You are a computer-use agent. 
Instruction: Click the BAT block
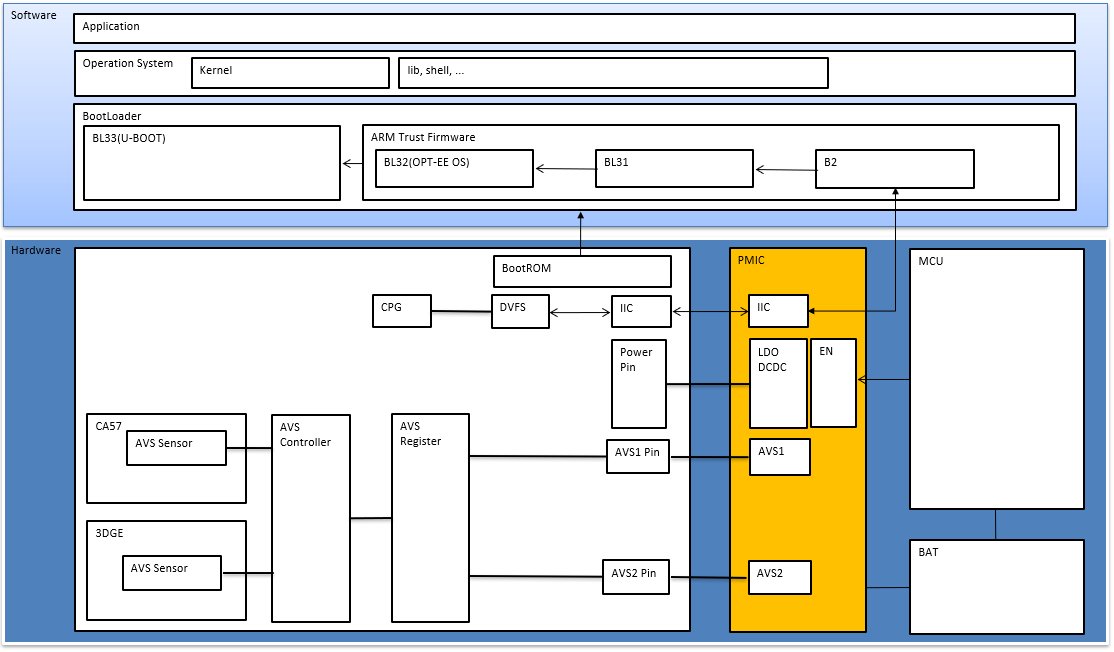pyautogui.click(x=997, y=587)
